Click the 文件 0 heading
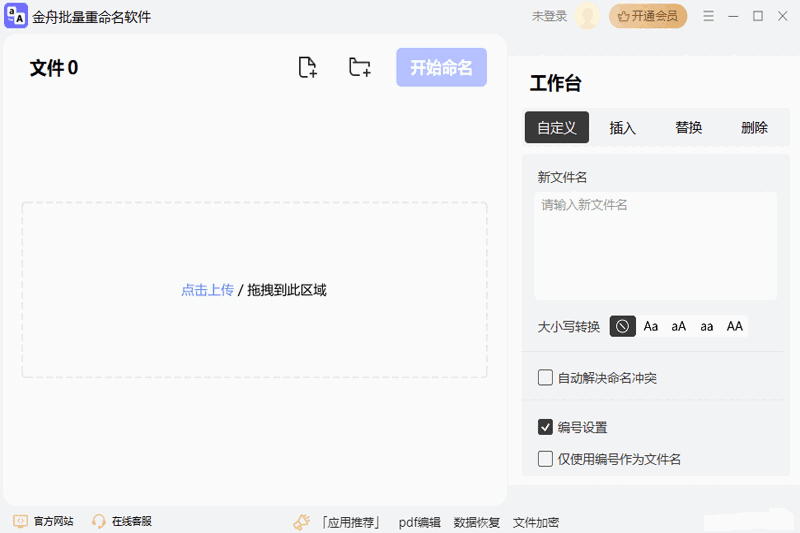The width and height of the screenshot is (800, 533). (54, 68)
